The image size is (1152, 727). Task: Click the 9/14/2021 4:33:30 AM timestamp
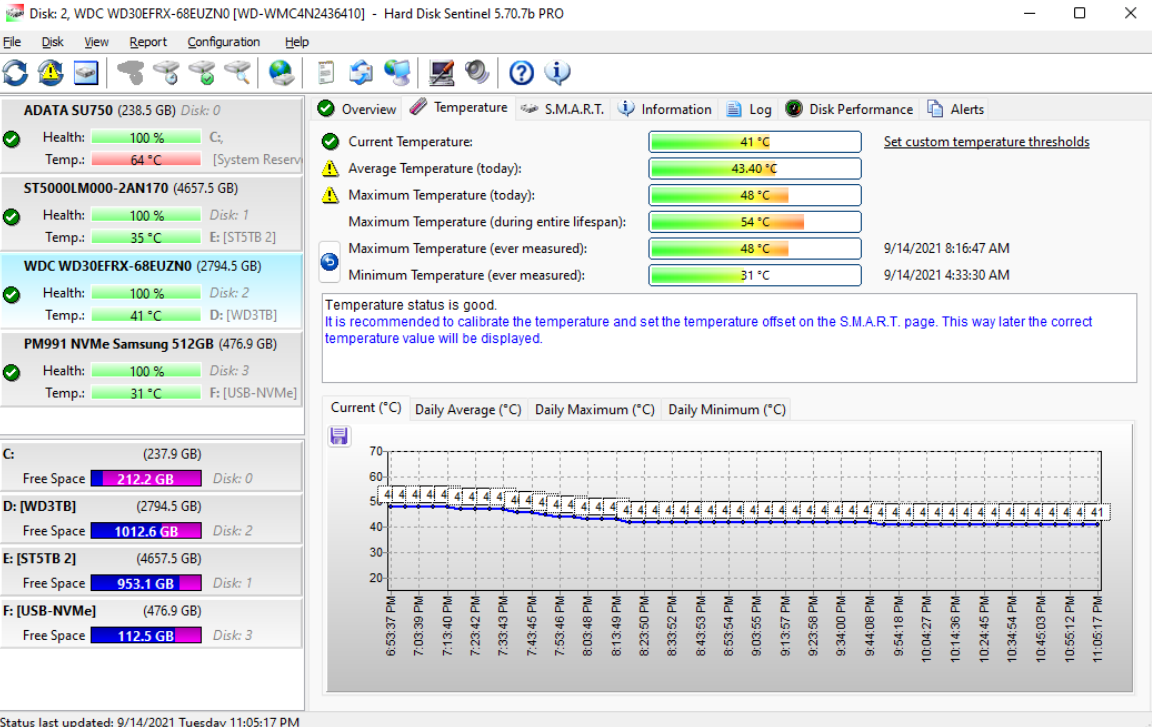pyautogui.click(x=946, y=275)
